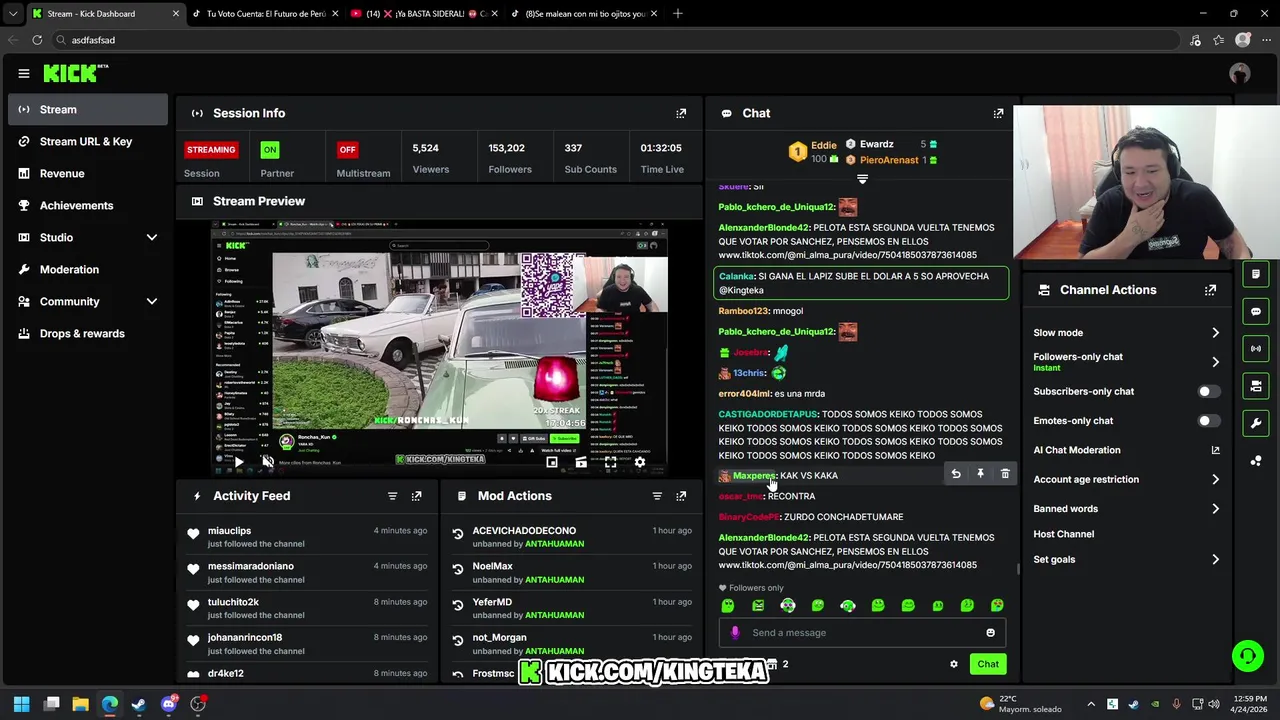Toggle the wrench icon in right rail
This screenshot has height=720, width=1280.
pyautogui.click(x=1256, y=423)
